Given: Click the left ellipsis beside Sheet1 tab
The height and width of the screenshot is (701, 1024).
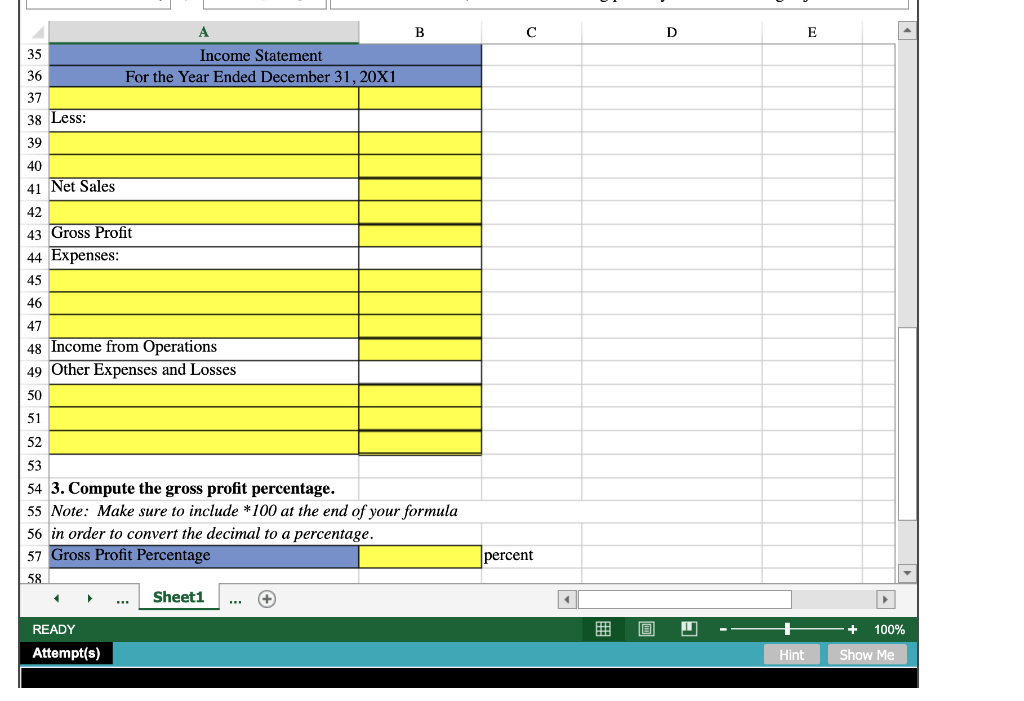Looking at the screenshot, I should click(x=122, y=597).
